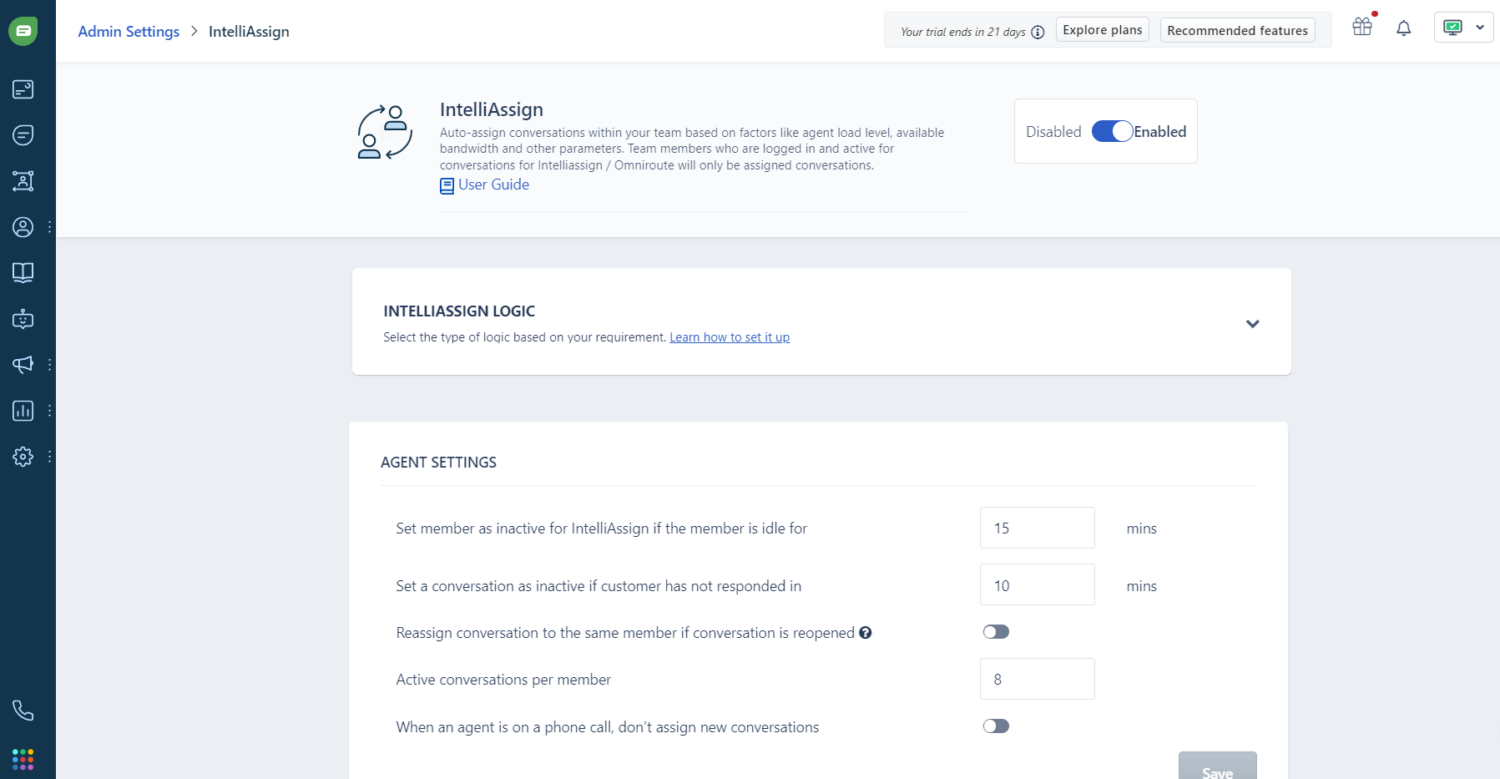The width and height of the screenshot is (1500, 779).
Task: Click the Explore plans button
Action: (1102, 30)
